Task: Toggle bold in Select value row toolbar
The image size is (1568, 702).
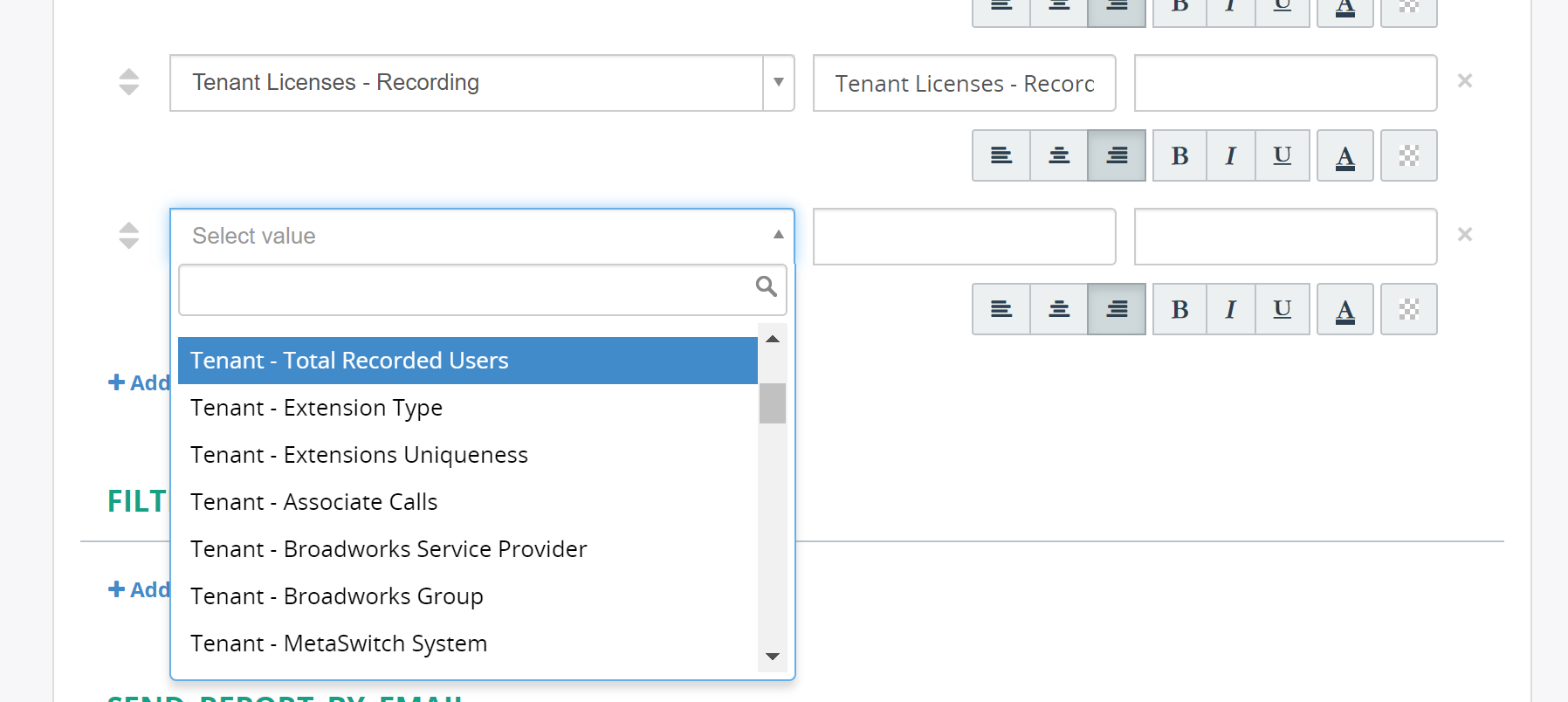Action: [1179, 309]
